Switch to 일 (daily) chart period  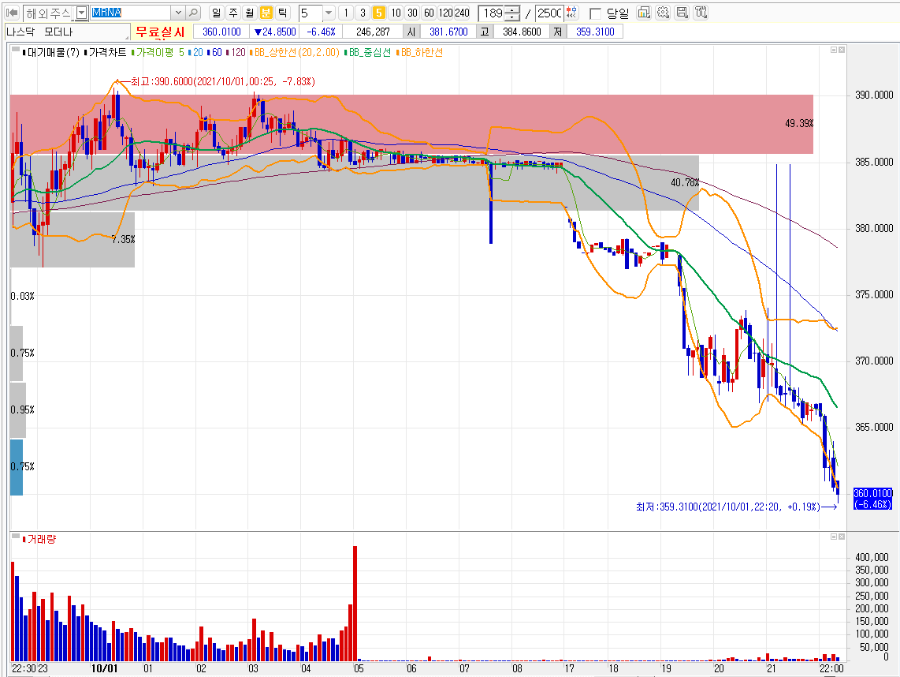(x=216, y=13)
